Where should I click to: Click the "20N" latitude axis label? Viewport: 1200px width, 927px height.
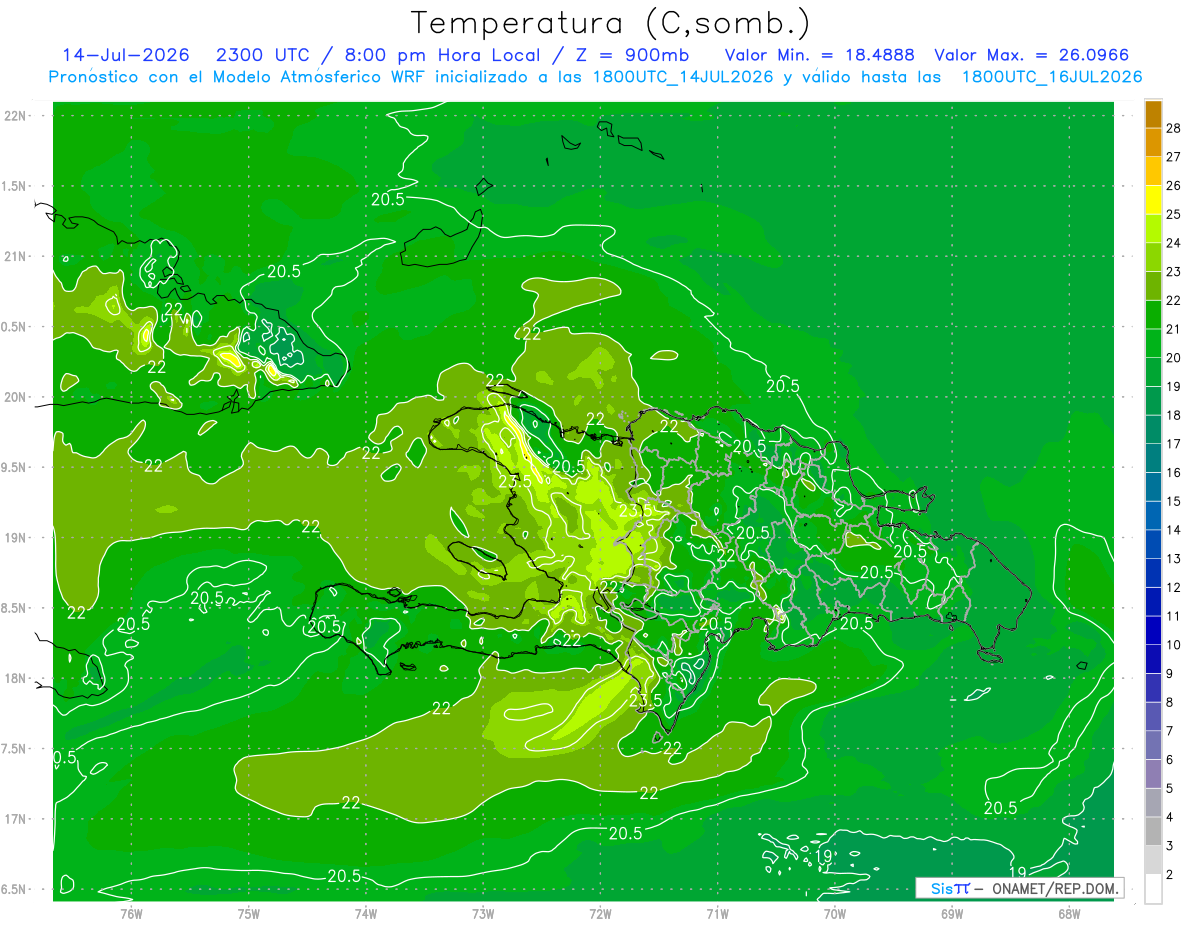click(15, 397)
